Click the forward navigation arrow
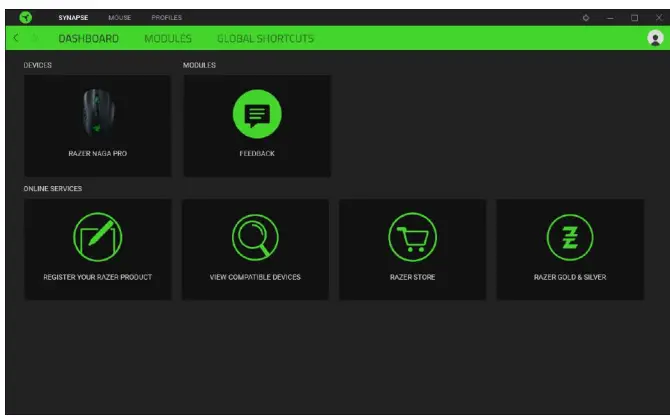 [35, 38]
